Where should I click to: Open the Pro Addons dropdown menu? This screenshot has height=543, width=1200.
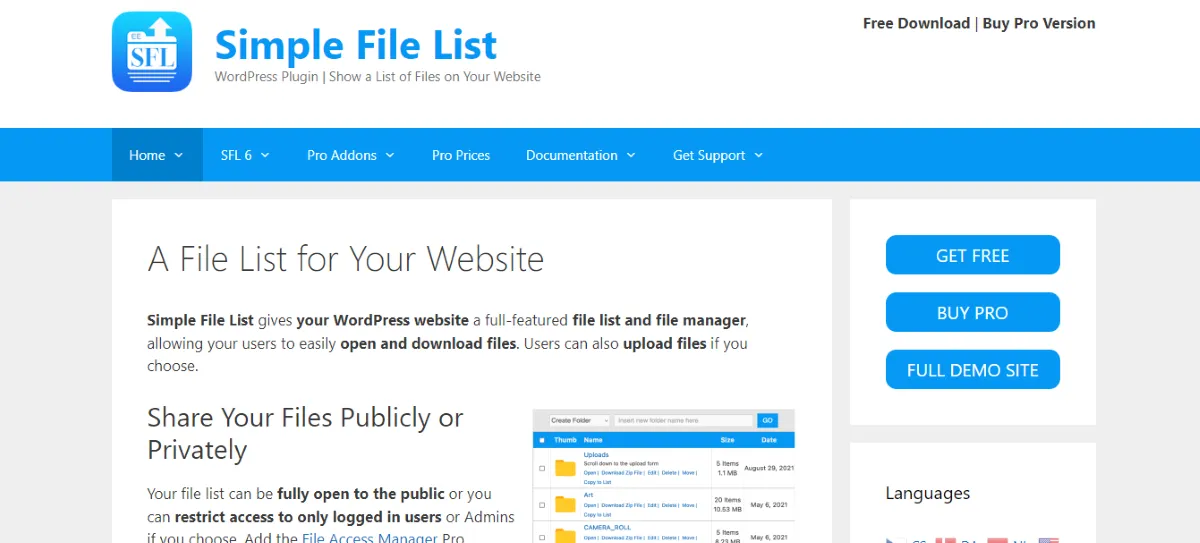coord(350,155)
